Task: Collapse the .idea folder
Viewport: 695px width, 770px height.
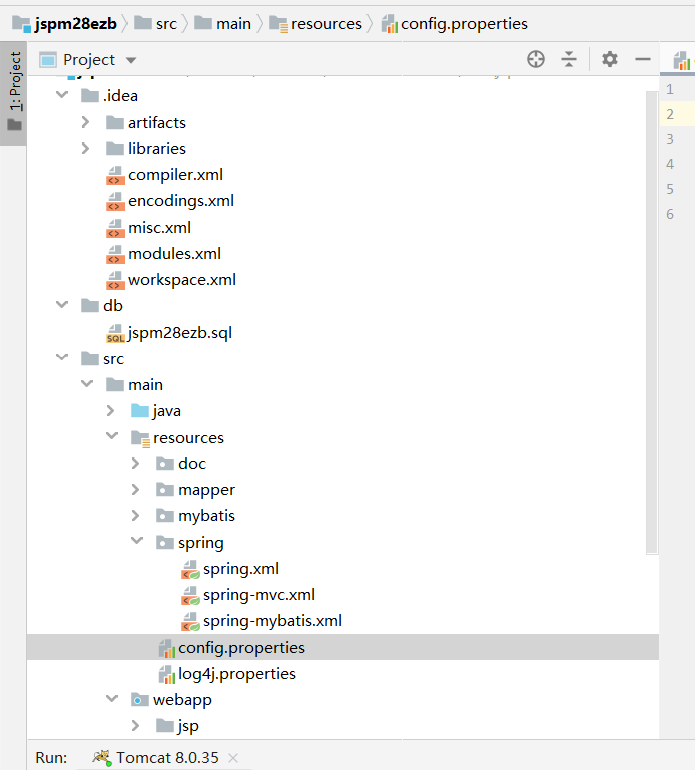Action: (x=63, y=96)
